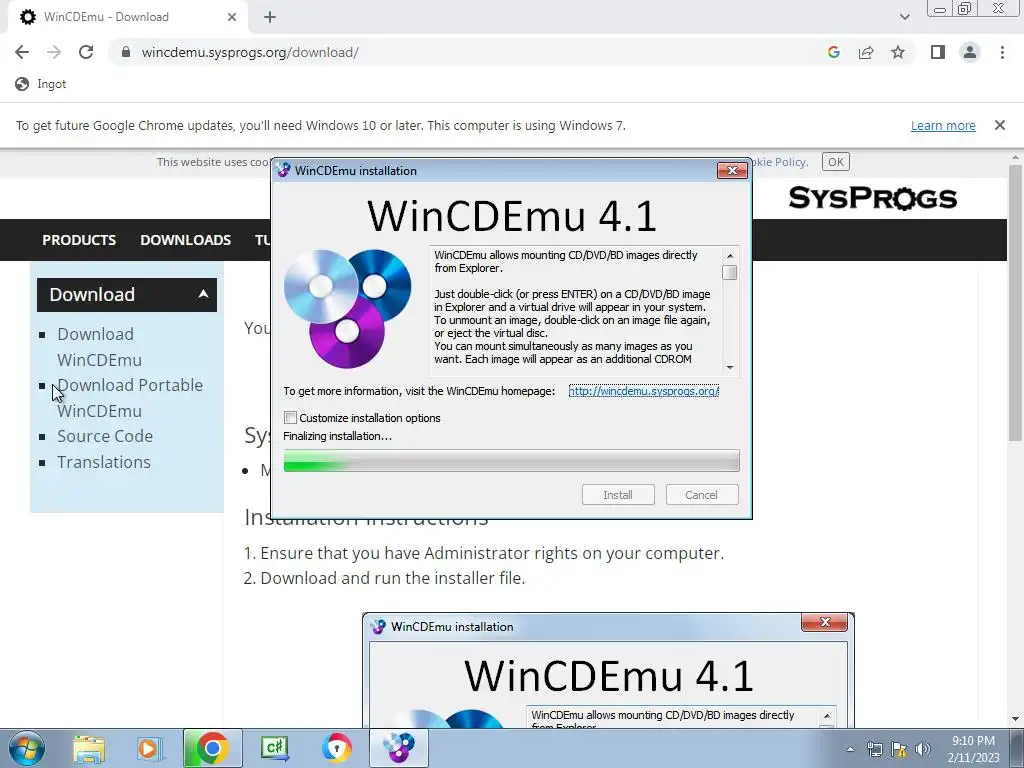The height and width of the screenshot is (768, 1024).
Task: Open network status tray icon
Action: pyautogui.click(x=874, y=749)
